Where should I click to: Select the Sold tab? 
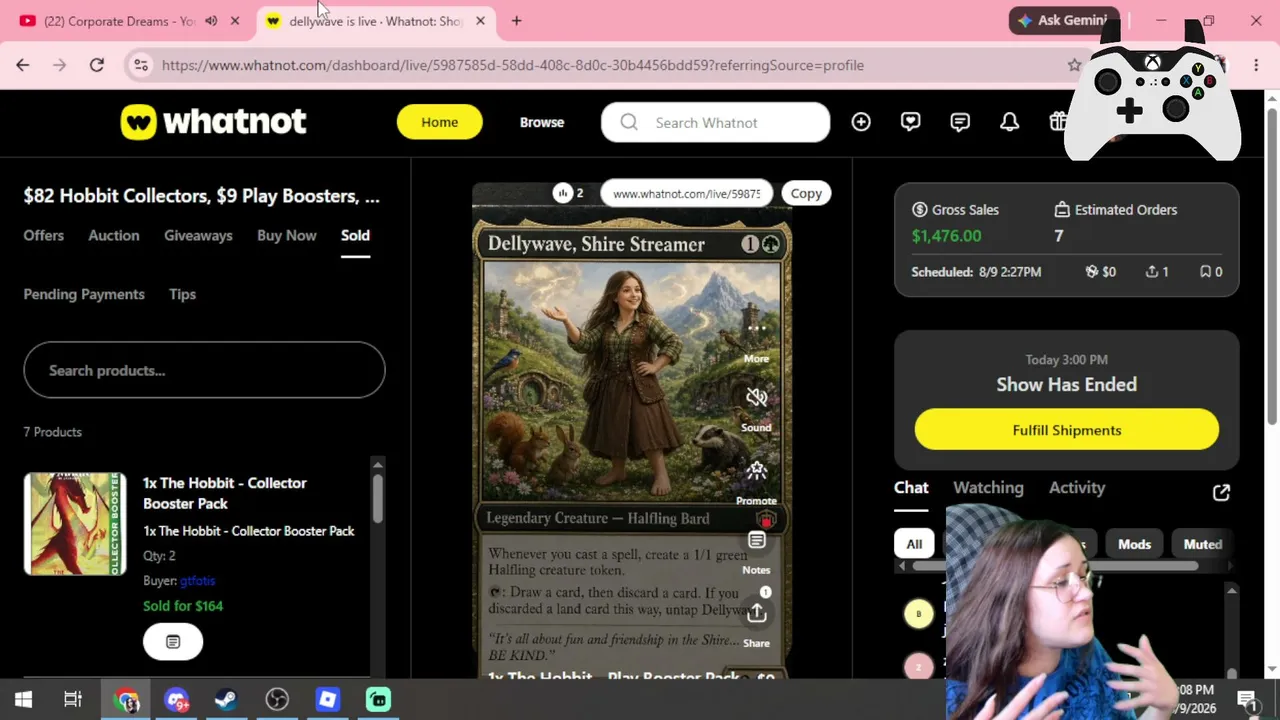coord(355,235)
